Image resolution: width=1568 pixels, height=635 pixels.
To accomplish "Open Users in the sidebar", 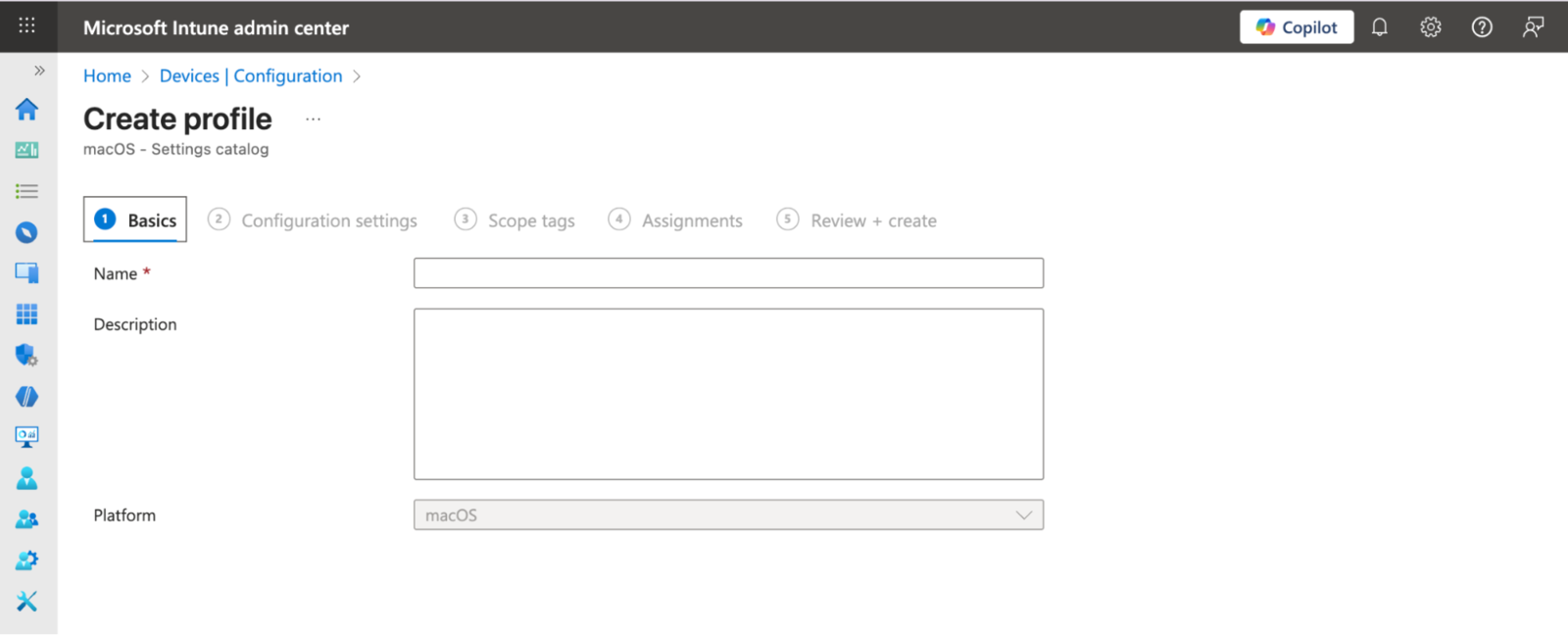I will click(x=27, y=478).
